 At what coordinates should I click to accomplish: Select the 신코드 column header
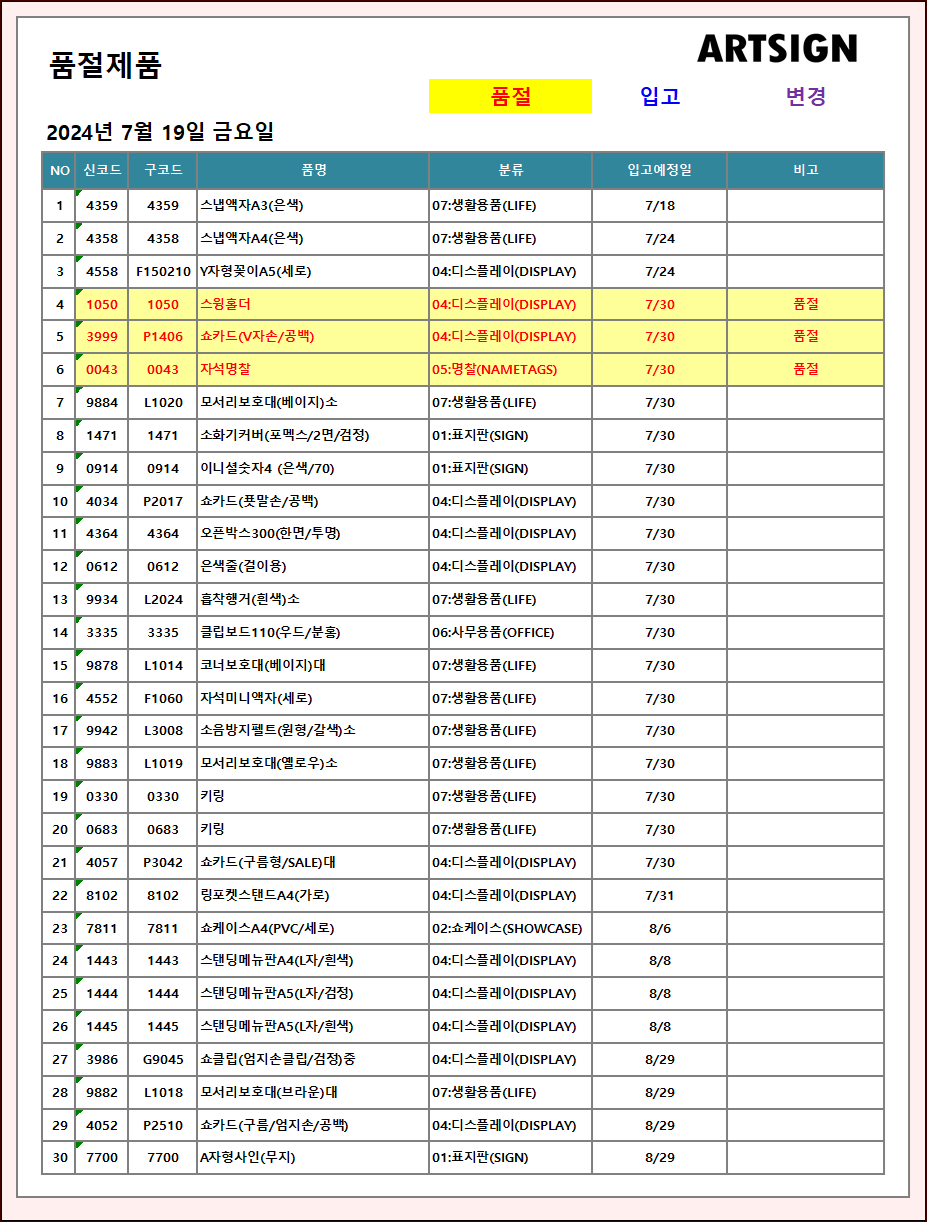(102, 170)
